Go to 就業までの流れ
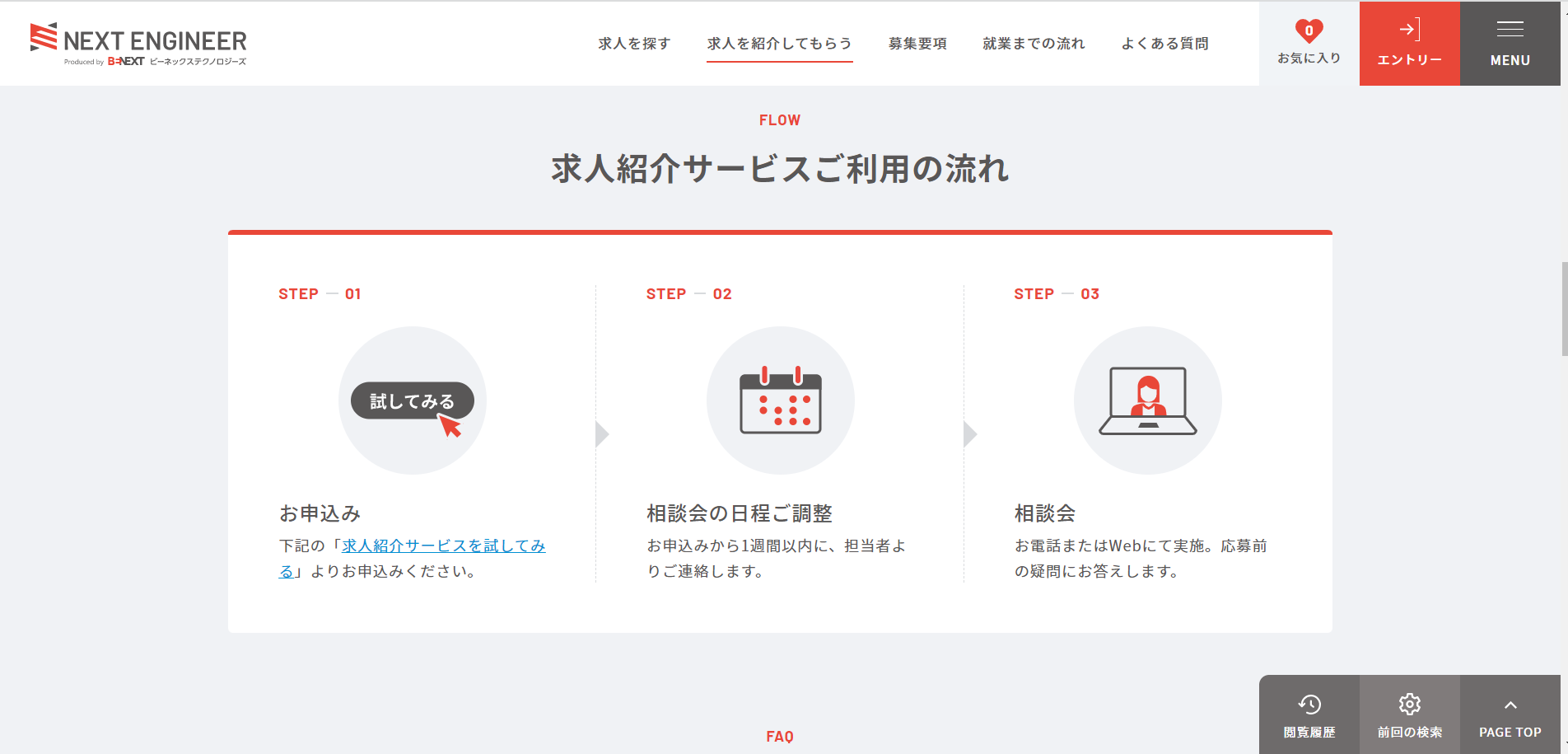Image resolution: width=1568 pixels, height=754 pixels. pyautogui.click(x=1034, y=44)
